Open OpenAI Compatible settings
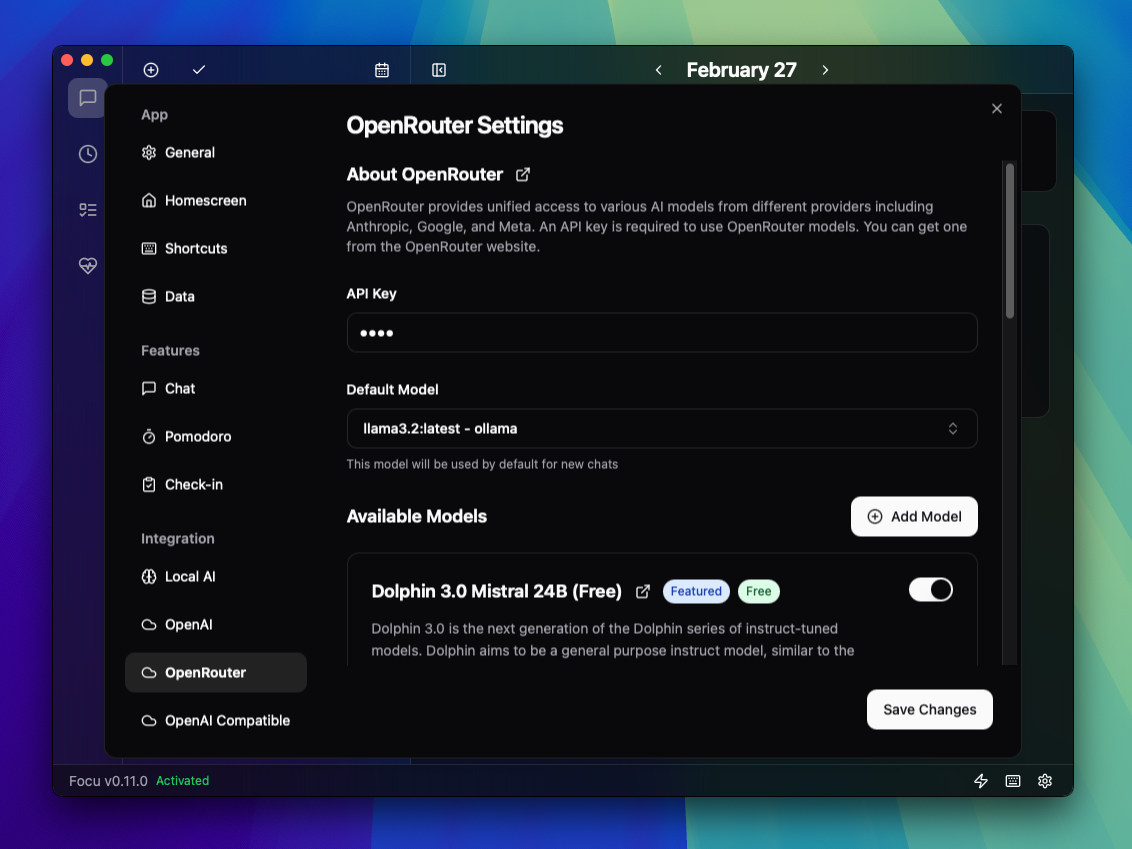 point(216,720)
